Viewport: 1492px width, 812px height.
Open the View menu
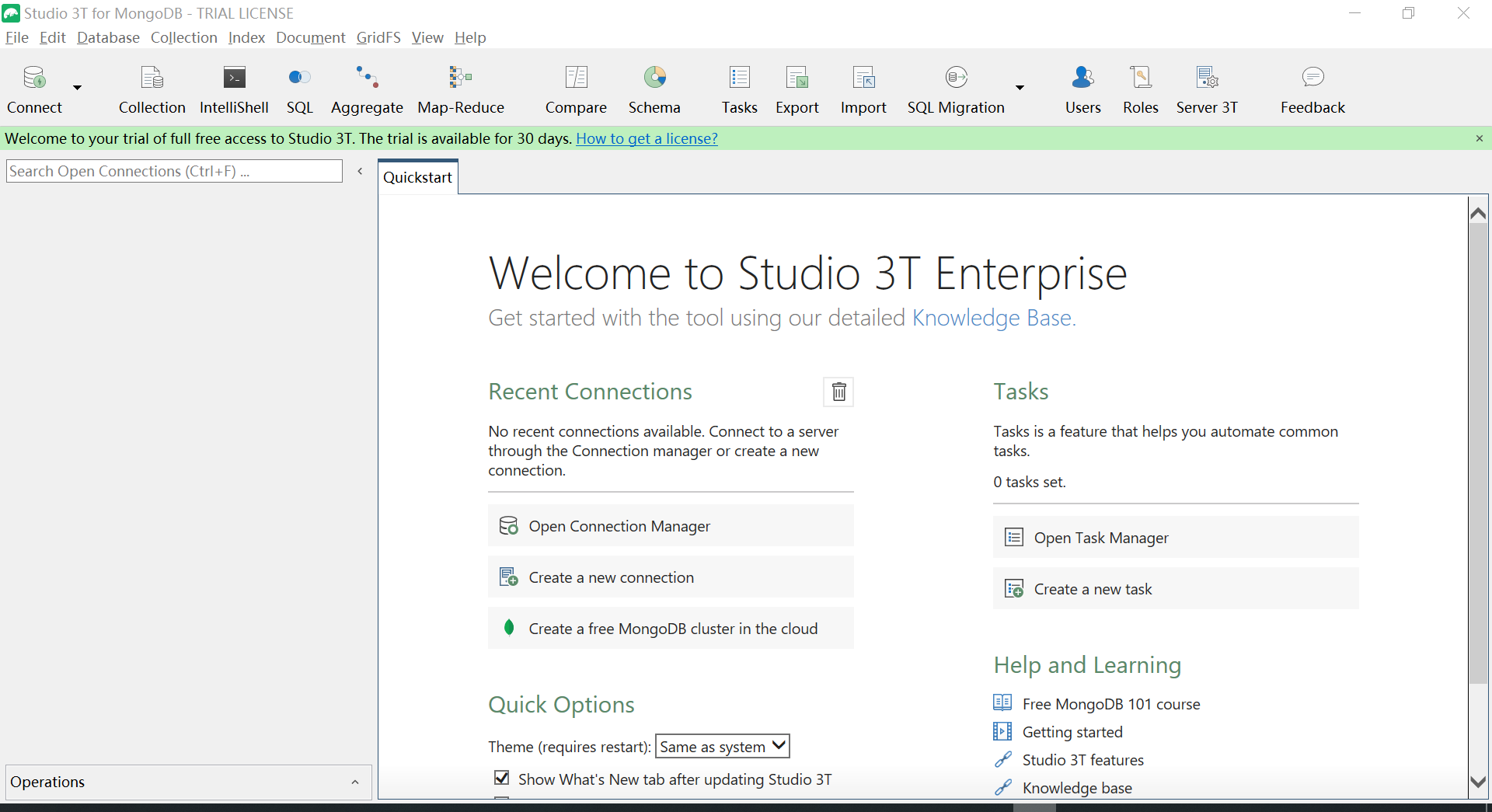[x=427, y=37]
